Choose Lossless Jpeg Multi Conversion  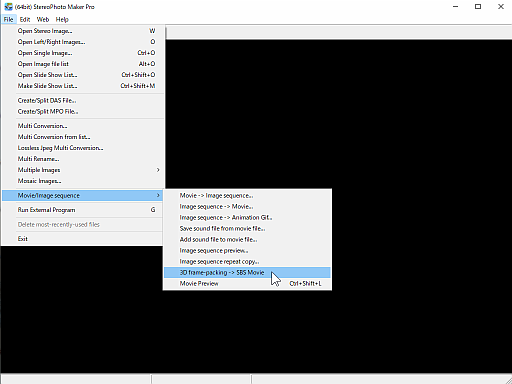[x=82, y=148]
